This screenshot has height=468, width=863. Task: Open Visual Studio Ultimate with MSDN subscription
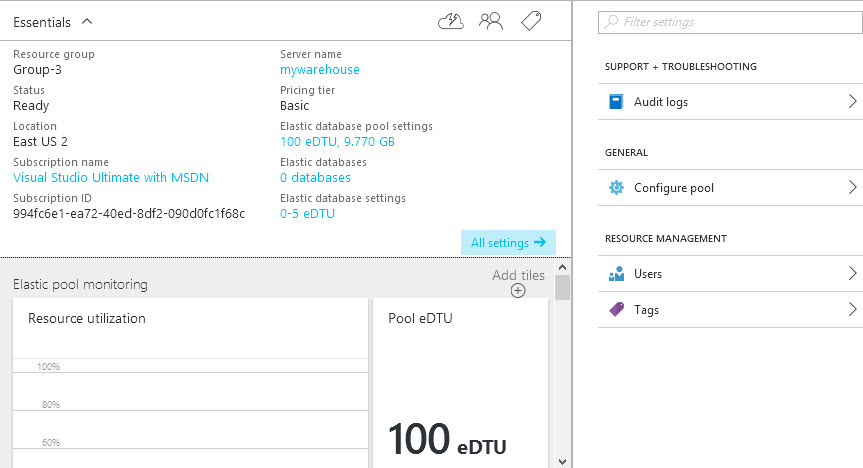111,178
